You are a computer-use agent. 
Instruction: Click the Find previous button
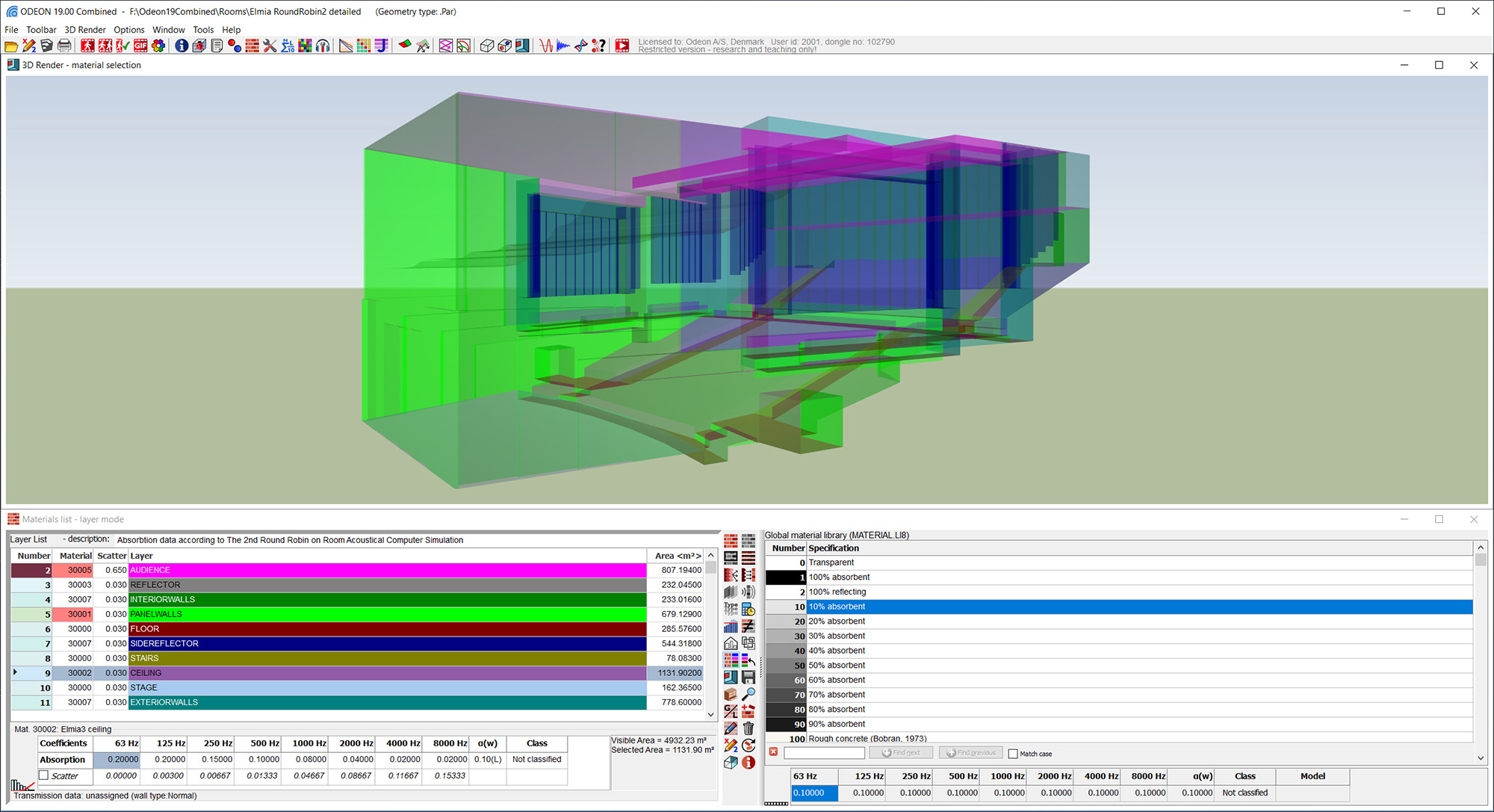tap(970, 753)
